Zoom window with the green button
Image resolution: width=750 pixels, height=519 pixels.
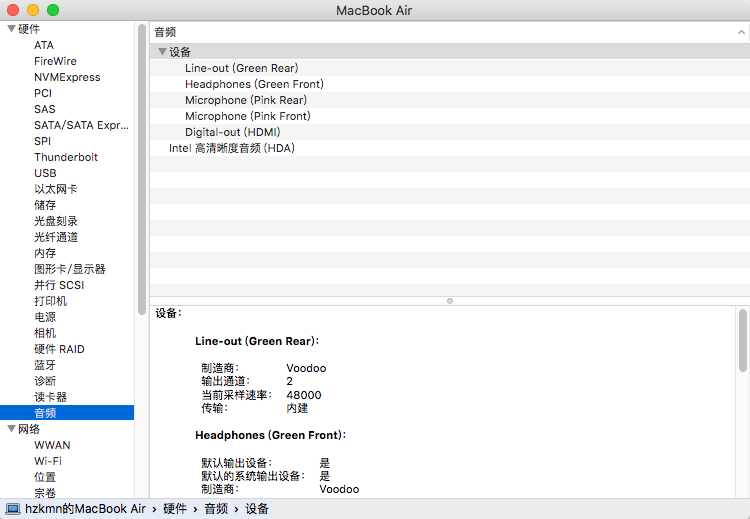(x=53, y=10)
